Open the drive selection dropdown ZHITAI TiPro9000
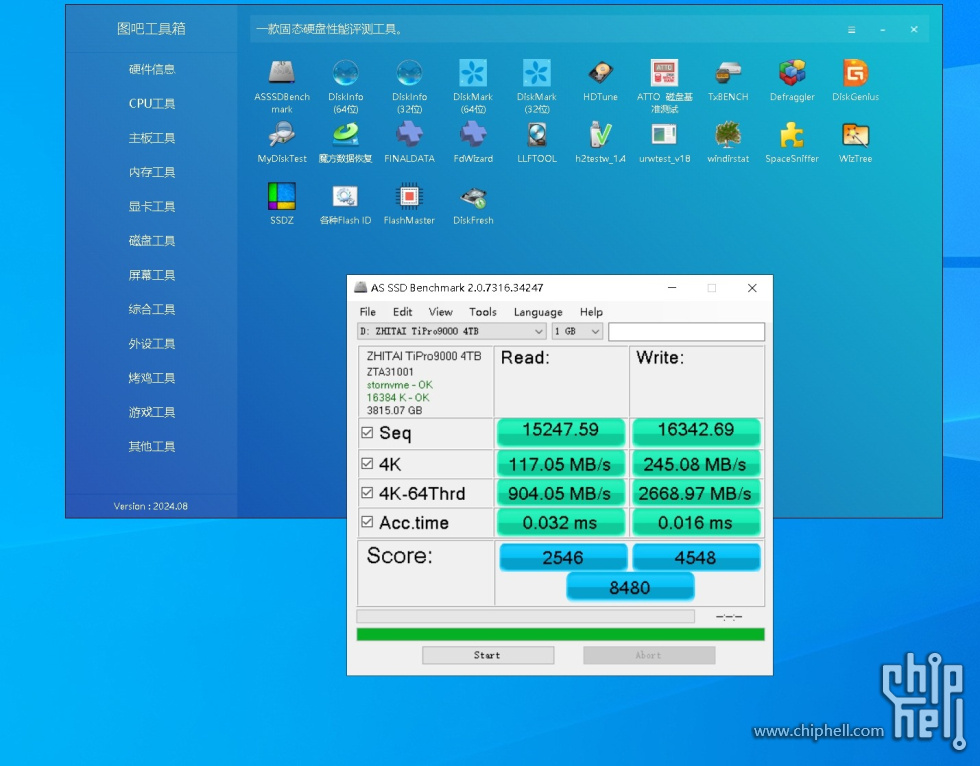 coord(451,331)
